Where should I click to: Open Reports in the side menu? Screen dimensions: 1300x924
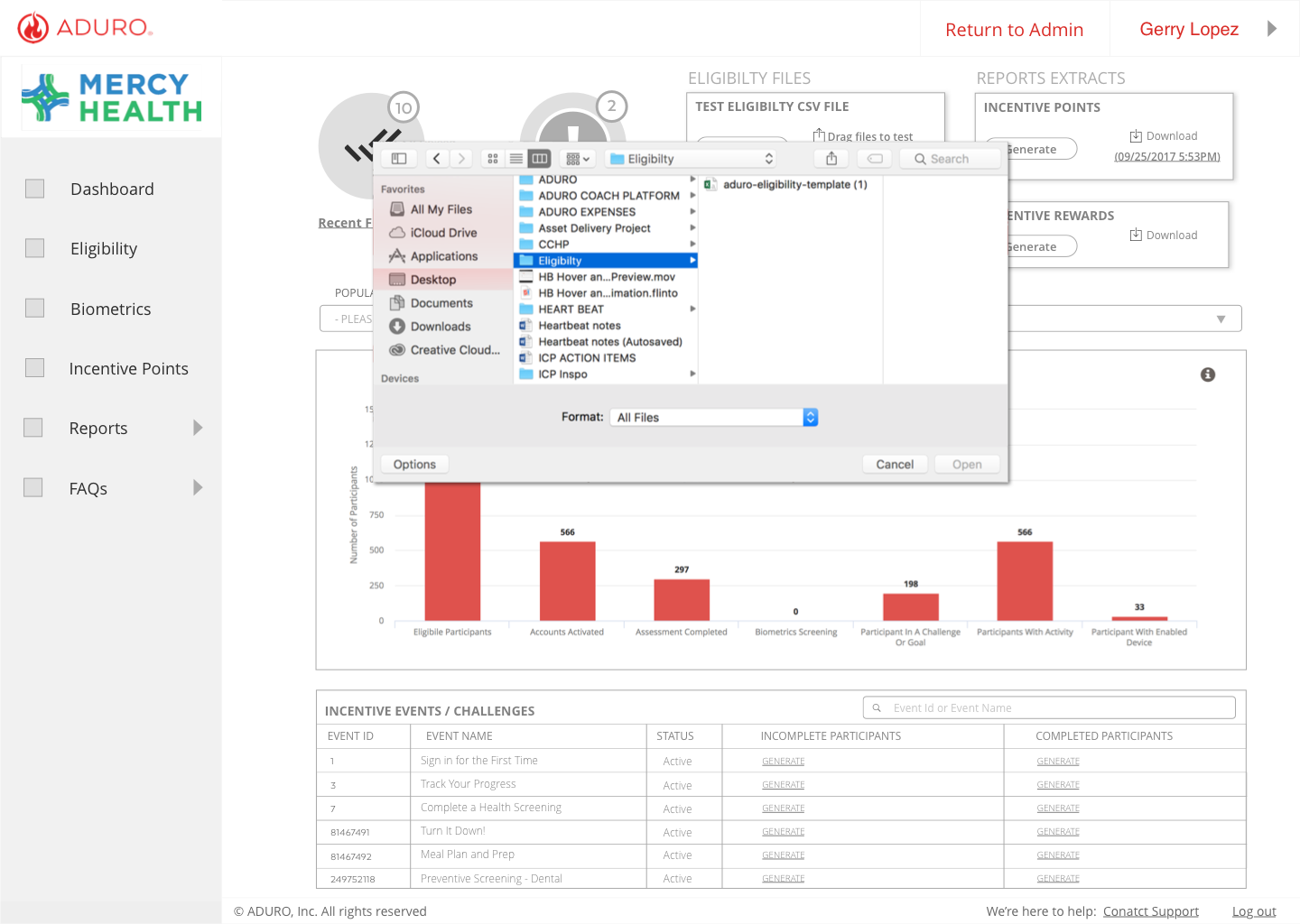98,429
